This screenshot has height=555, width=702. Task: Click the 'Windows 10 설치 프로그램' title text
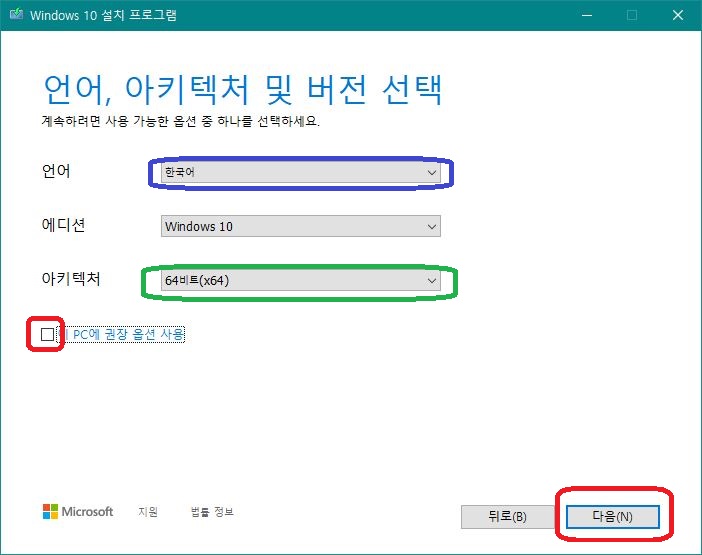point(103,15)
